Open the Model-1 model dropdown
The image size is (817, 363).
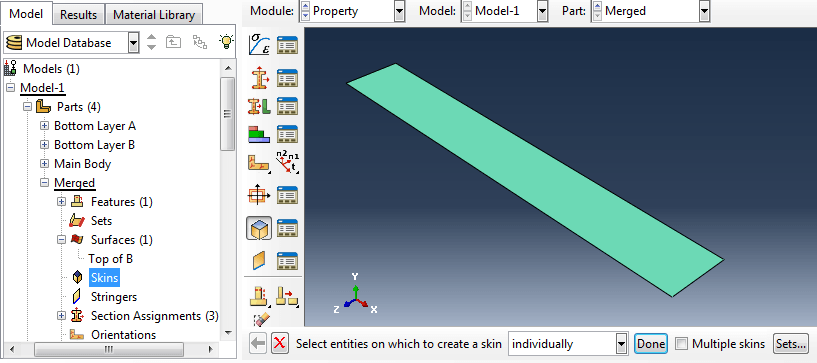(542, 11)
